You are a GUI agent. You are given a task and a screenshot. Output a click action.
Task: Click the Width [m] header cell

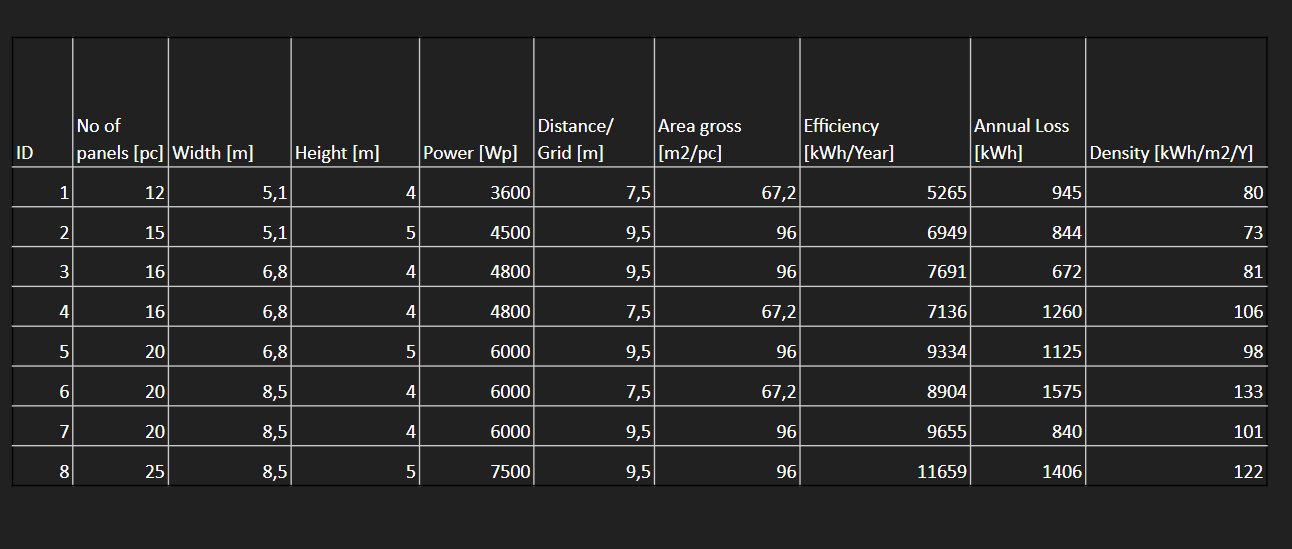(x=213, y=153)
